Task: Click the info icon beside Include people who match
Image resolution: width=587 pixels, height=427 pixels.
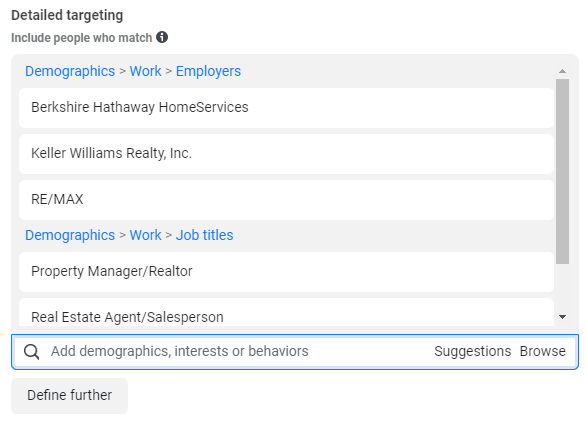Action: coord(162,37)
